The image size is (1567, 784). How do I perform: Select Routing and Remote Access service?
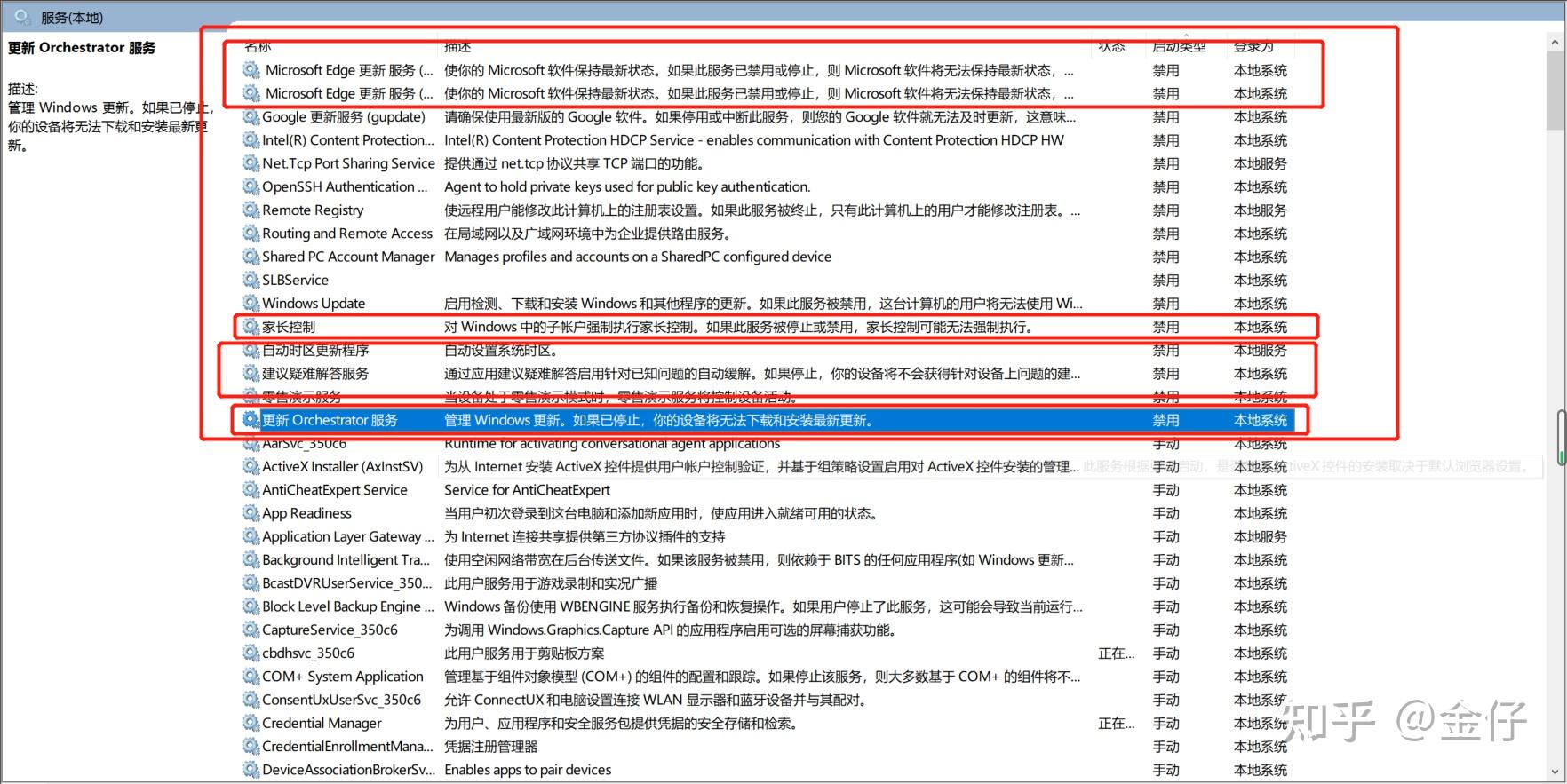click(x=347, y=234)
